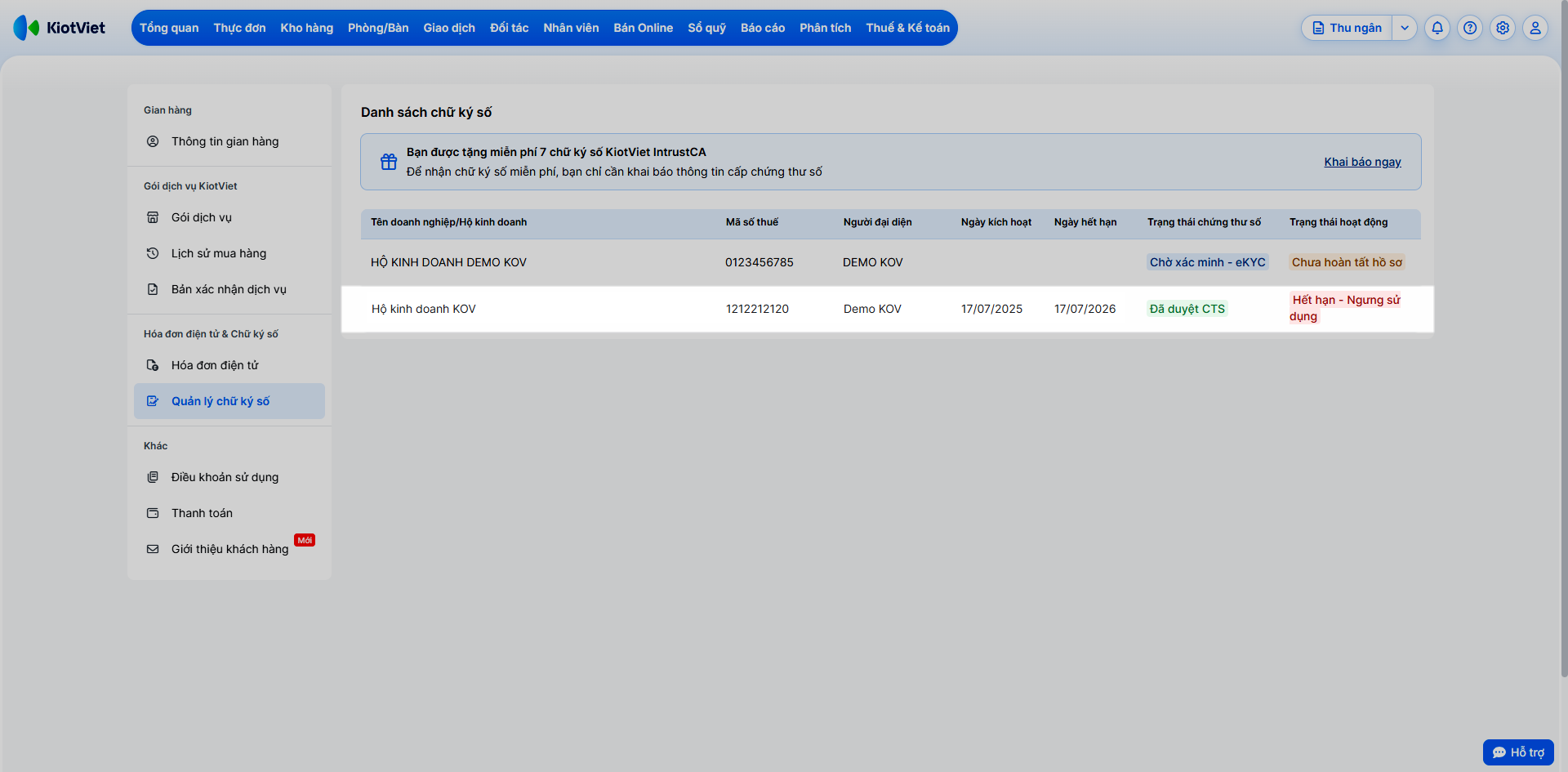Click the Giới thiệu khách hàng envelope icon
This screenshot has height=772, width=1568.
click(x=153, y=549)
